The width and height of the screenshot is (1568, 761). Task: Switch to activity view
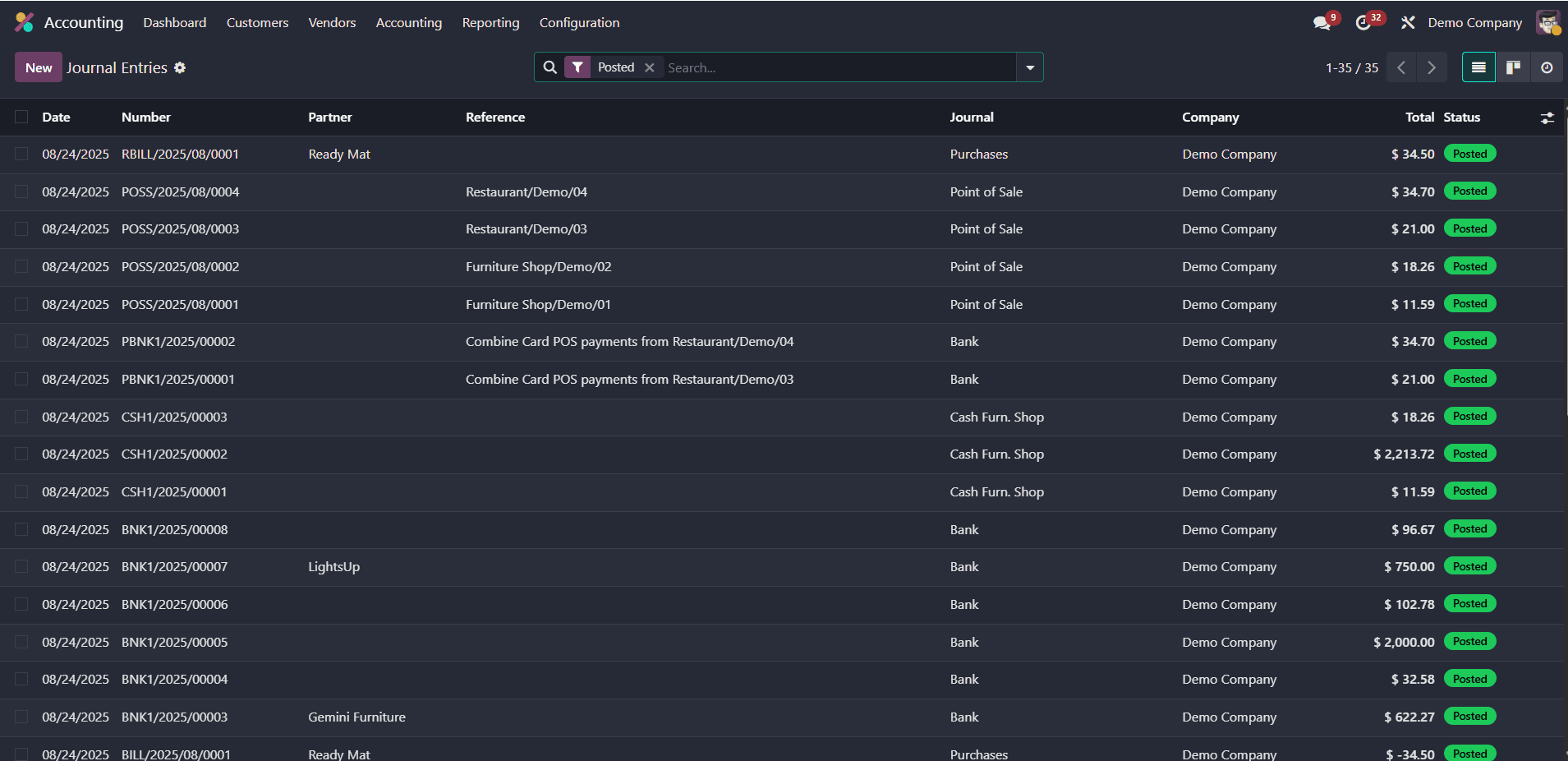(x=1547, y=67)
